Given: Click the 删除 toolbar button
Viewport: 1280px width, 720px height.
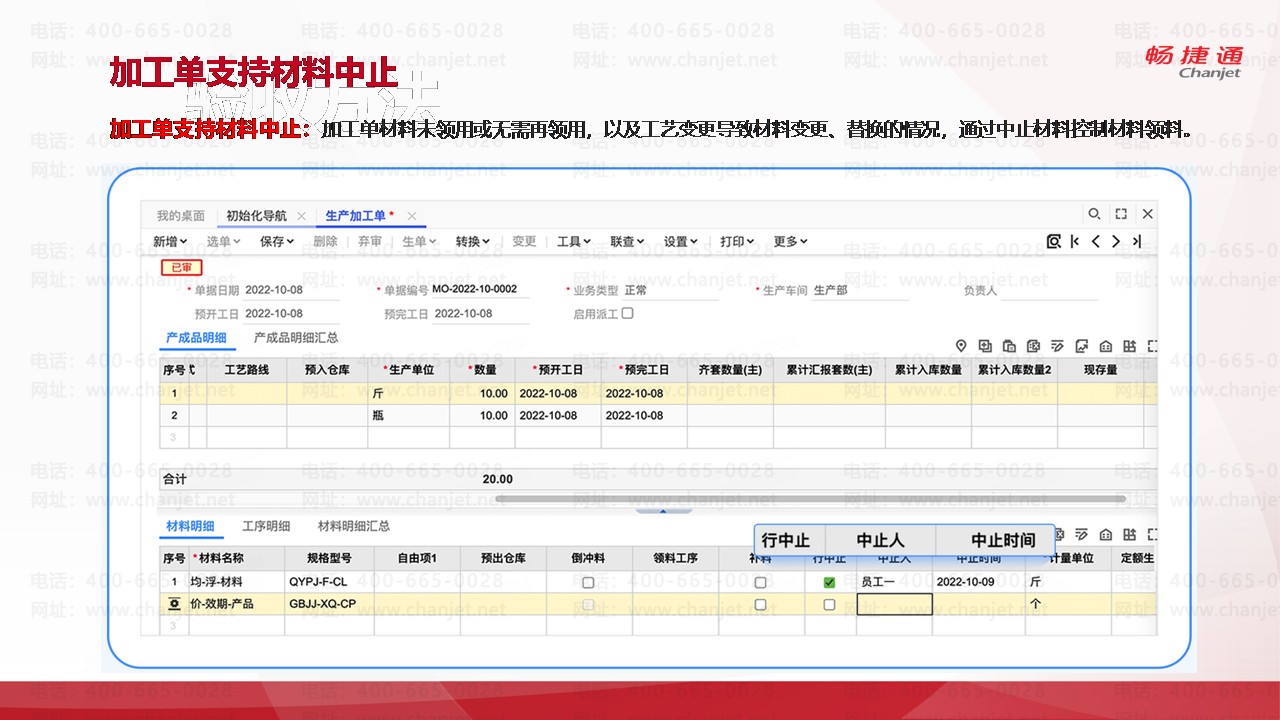Looking at the screenshot, I should point(325,241).
